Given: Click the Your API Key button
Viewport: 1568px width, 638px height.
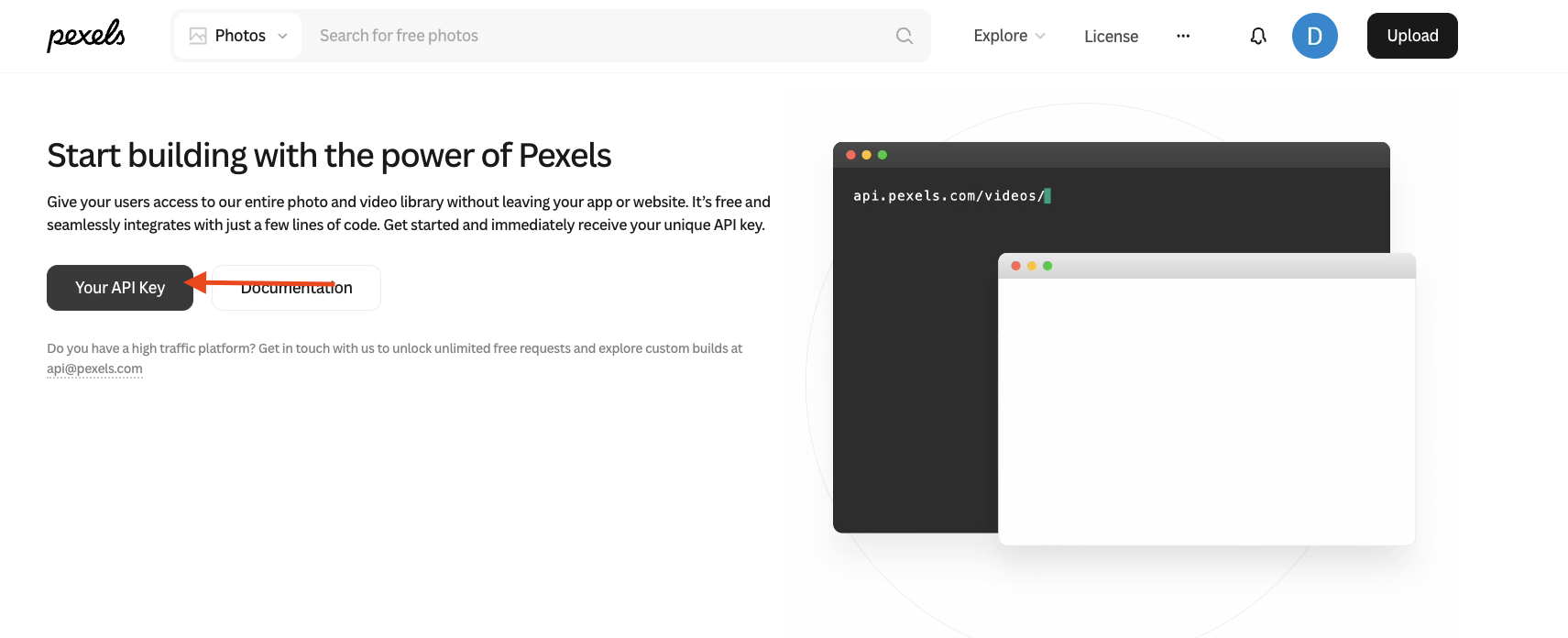Looking at the screenshot, I should coord(120,288).
